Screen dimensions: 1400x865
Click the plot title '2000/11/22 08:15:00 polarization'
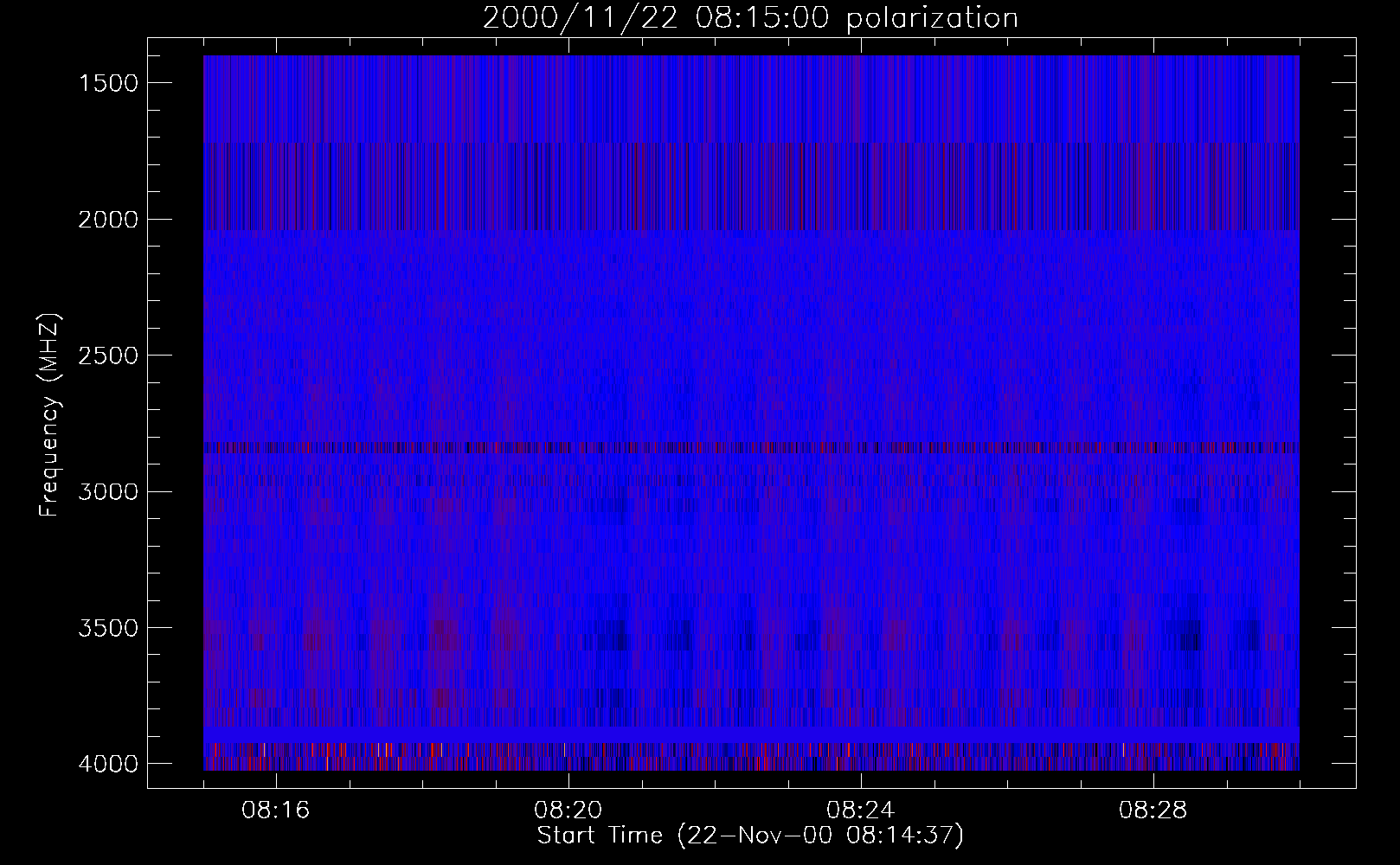(750, 18)
